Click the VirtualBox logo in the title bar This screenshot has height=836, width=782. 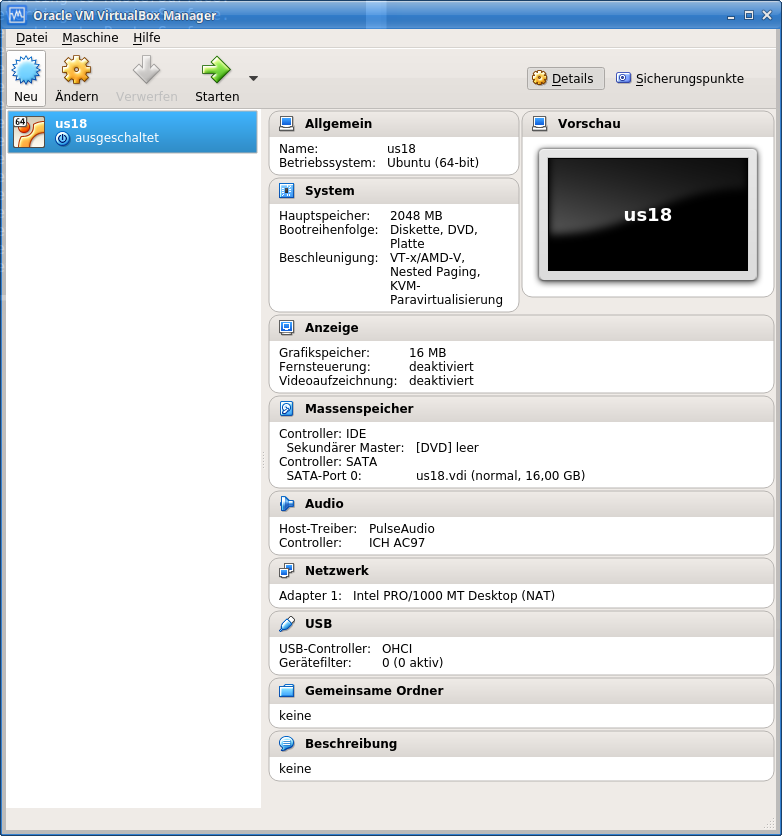(x=17, y=15)
